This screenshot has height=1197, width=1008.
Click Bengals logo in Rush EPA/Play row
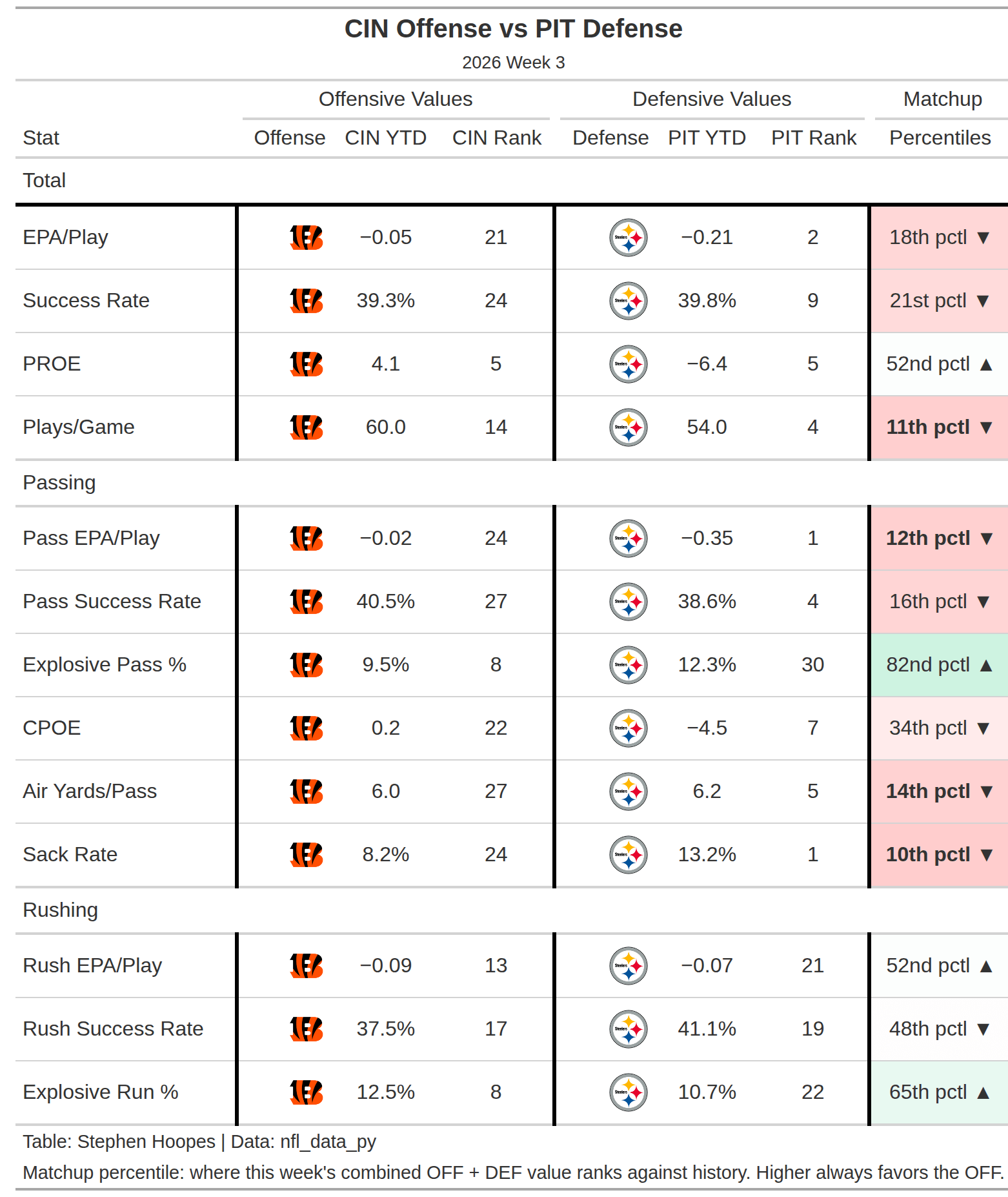point(307,966)
